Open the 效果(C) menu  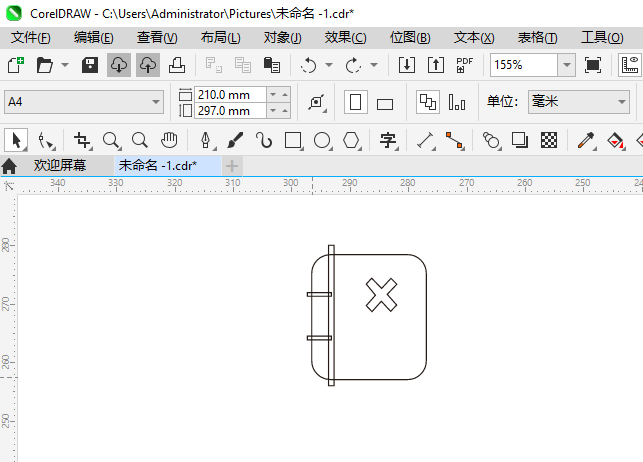(345, 38)
